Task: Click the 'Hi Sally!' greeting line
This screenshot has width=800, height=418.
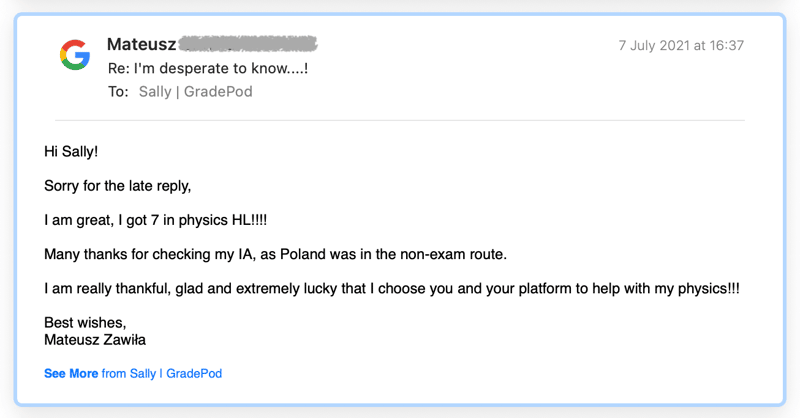Action: tap(71, 152)
